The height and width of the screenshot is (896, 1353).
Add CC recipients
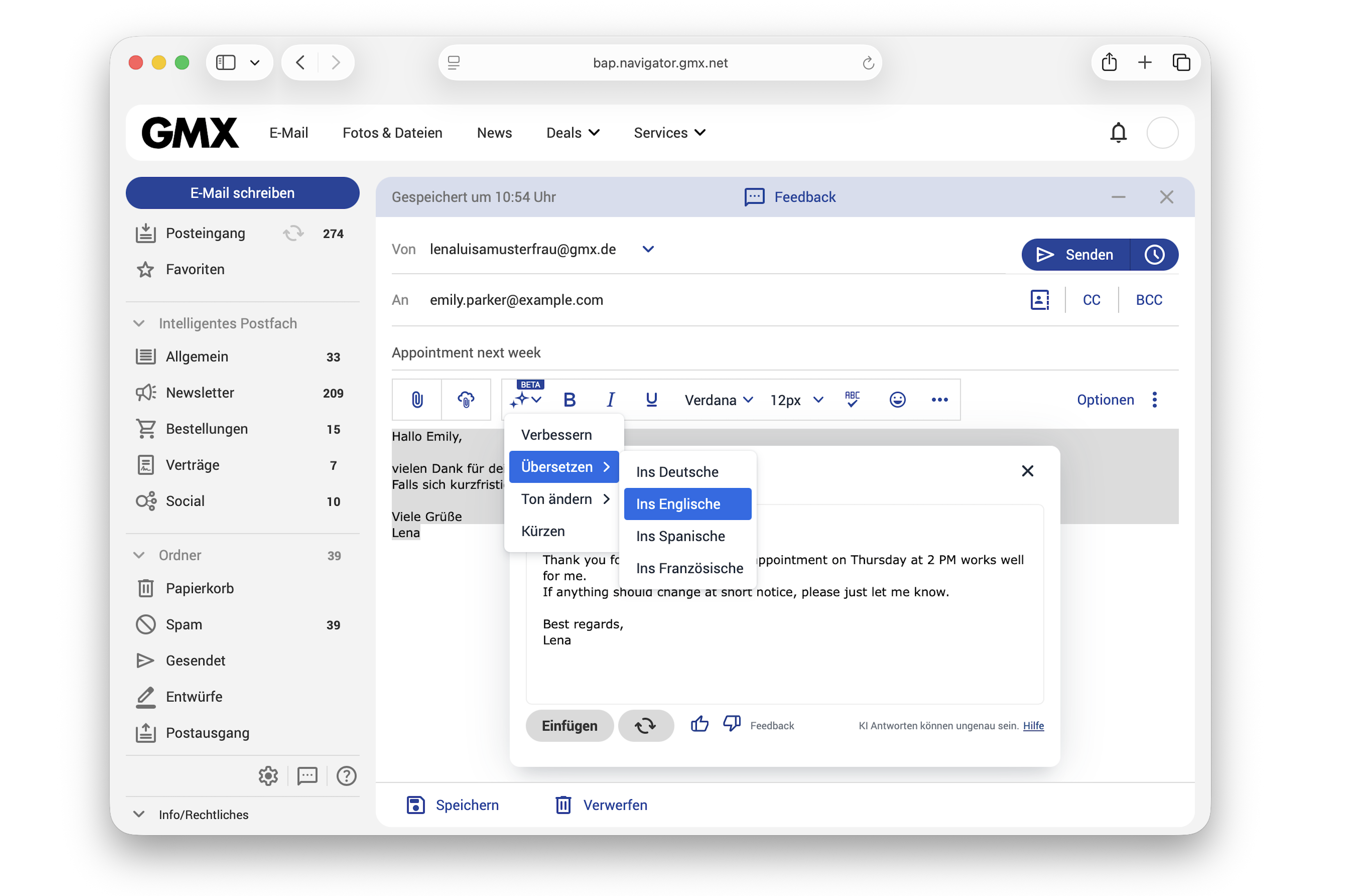1091,299
